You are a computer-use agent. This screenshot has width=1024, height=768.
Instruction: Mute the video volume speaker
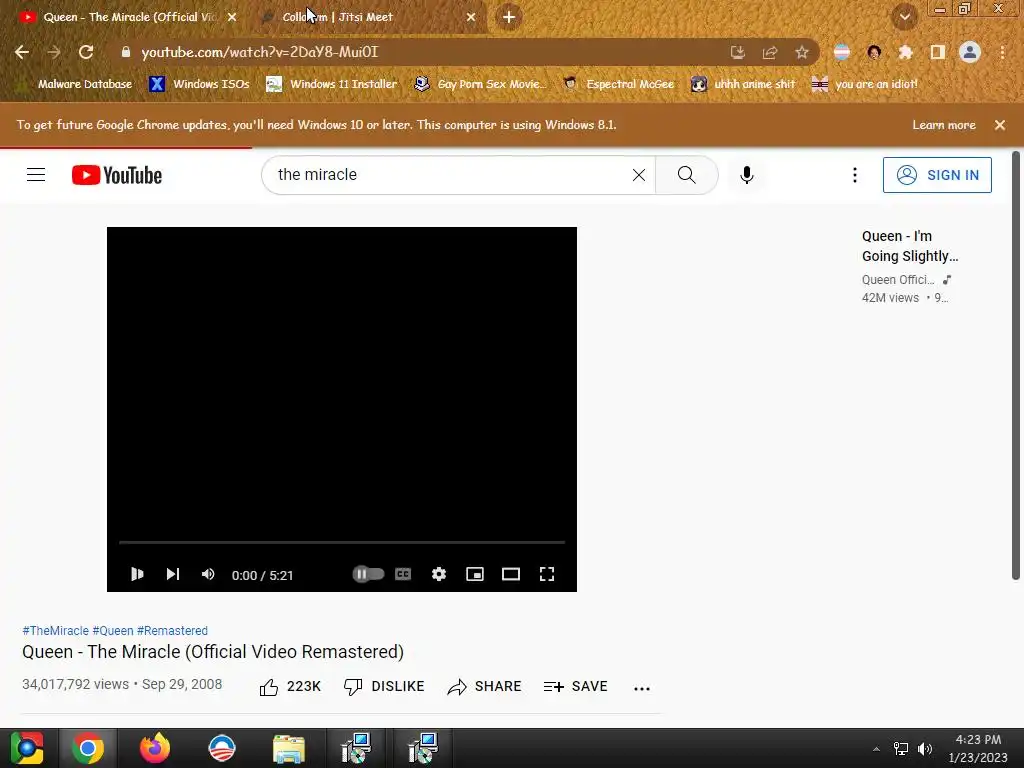point(208,574)
